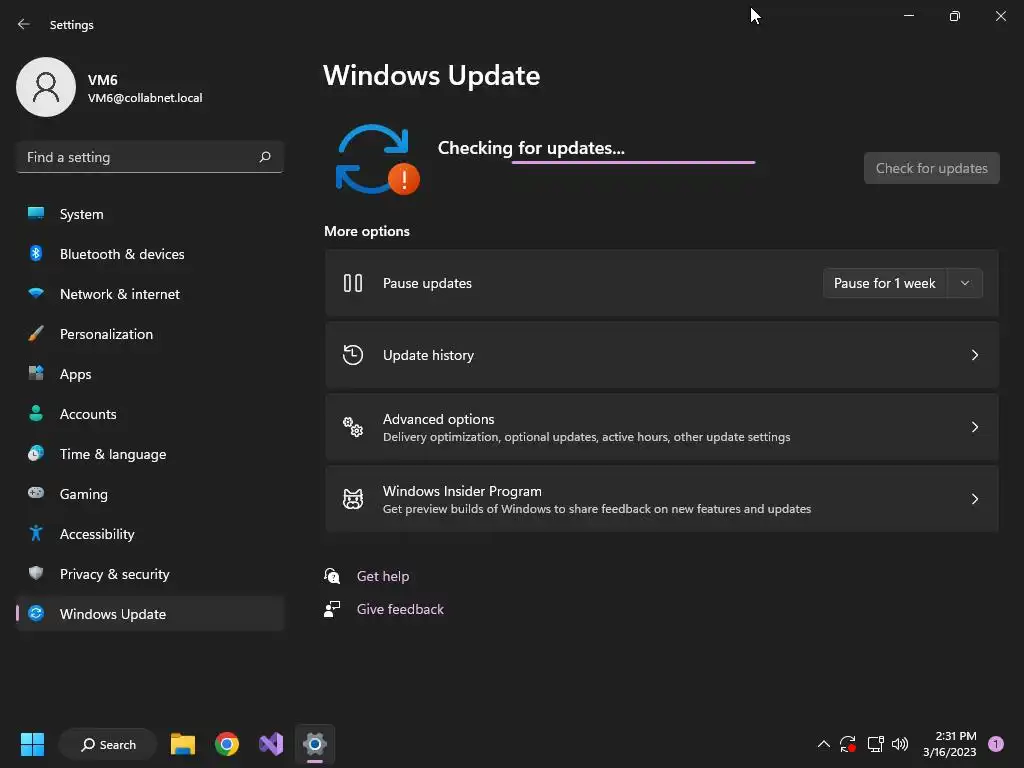This screenshot has width=1024, height=768.
Task: Open the Give feedback link
Action: pos(400,609)
